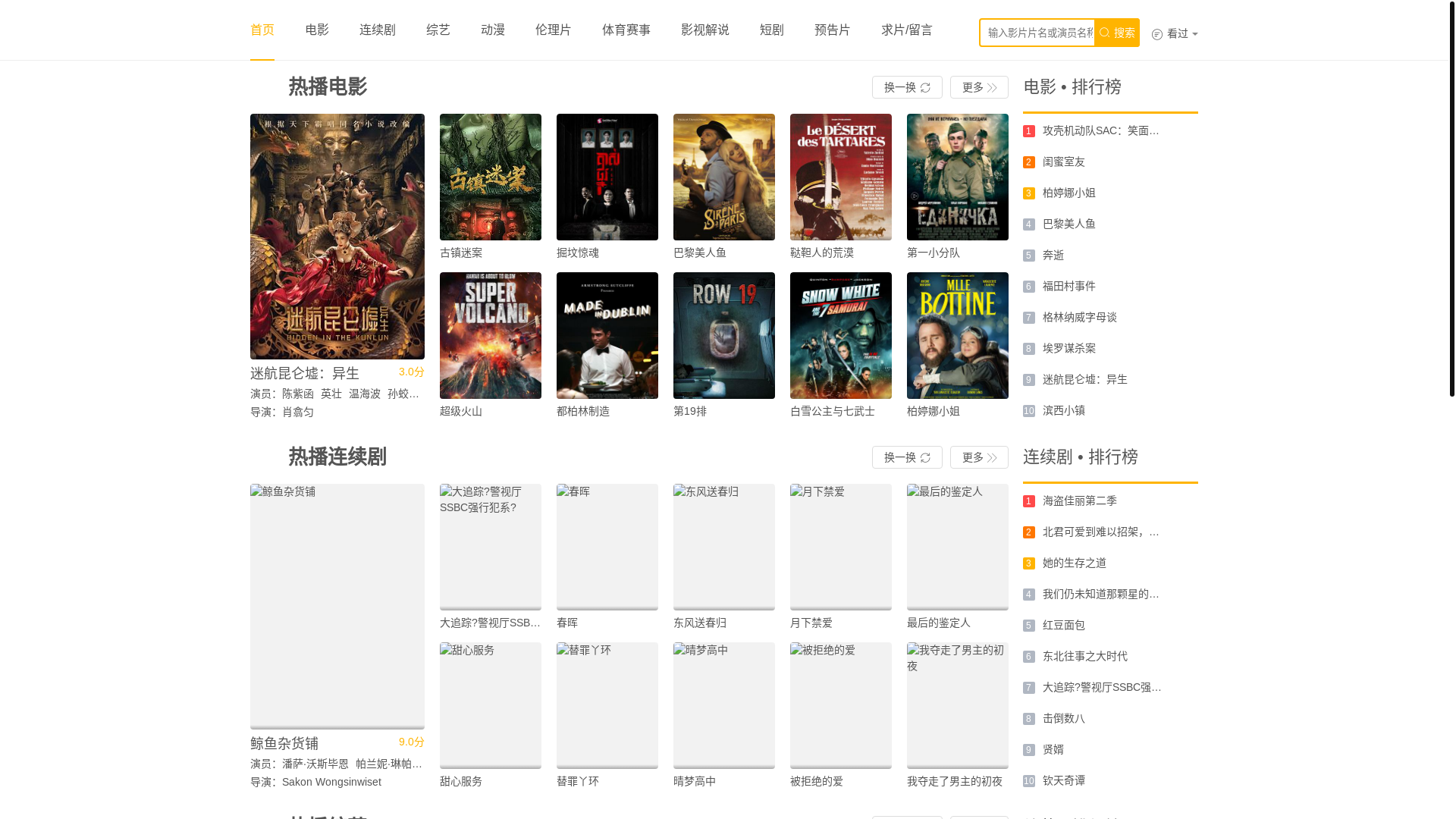Open ranked movie 闺蜜室友
Viewport: 1456px width, 819px height.
(1064, 162)
